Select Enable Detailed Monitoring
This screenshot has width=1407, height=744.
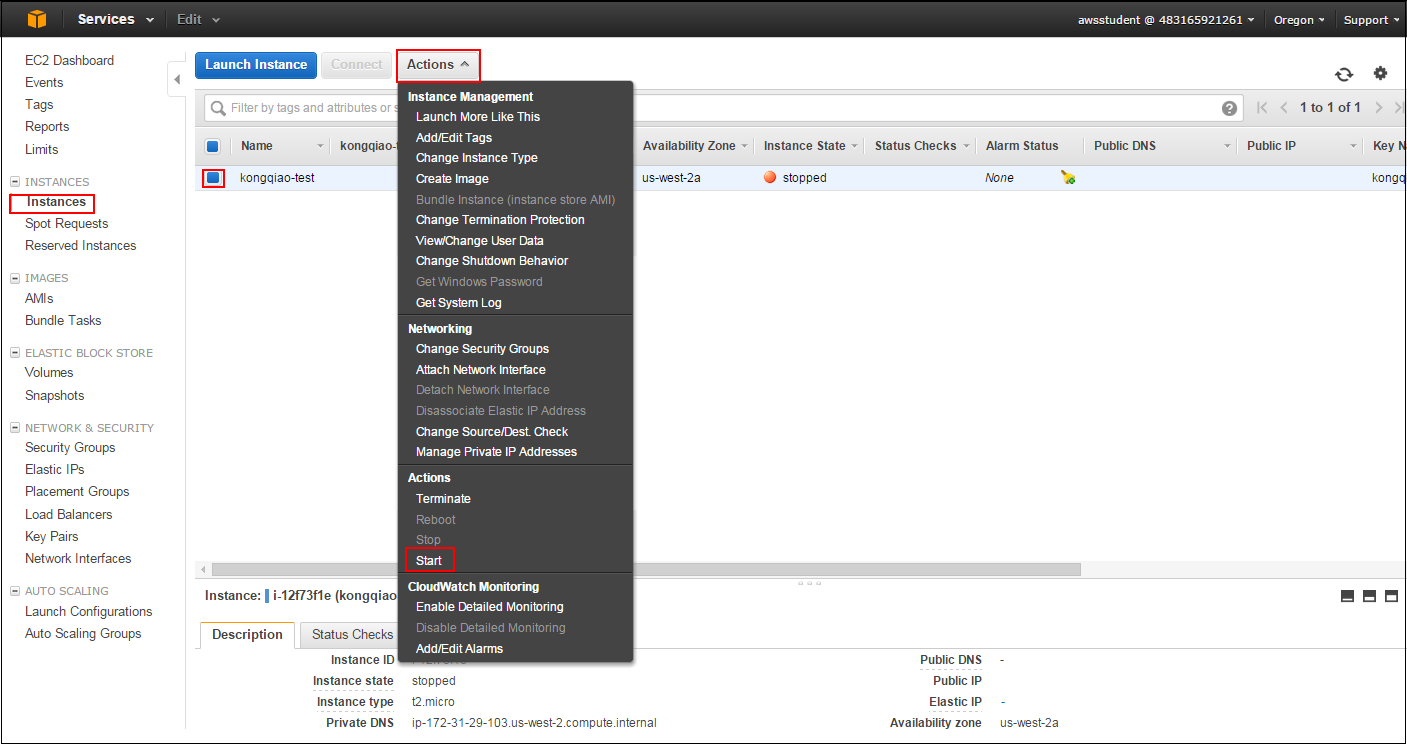[490, 607]
